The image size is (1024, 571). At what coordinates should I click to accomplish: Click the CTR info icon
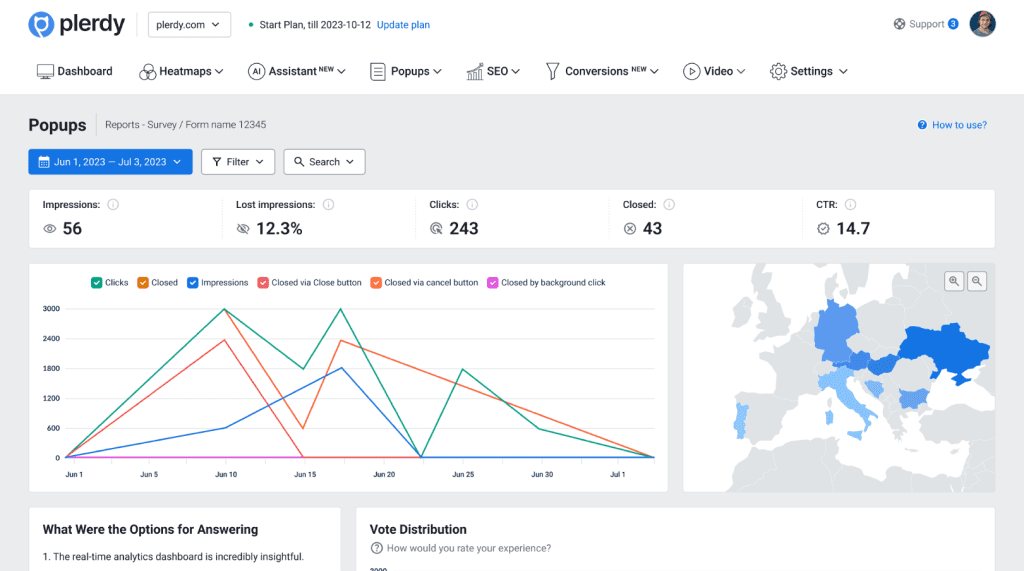click(850, 204)
